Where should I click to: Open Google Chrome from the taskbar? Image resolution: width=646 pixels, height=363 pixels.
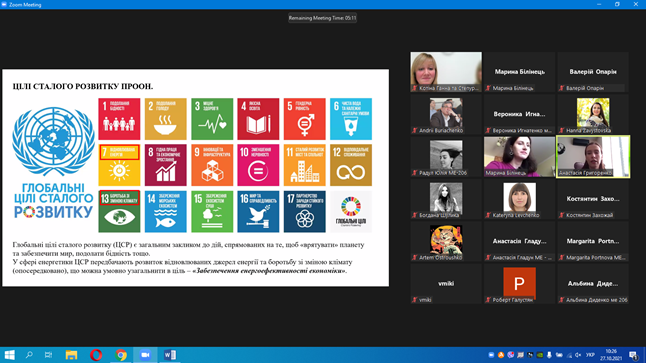click(121, 355)
